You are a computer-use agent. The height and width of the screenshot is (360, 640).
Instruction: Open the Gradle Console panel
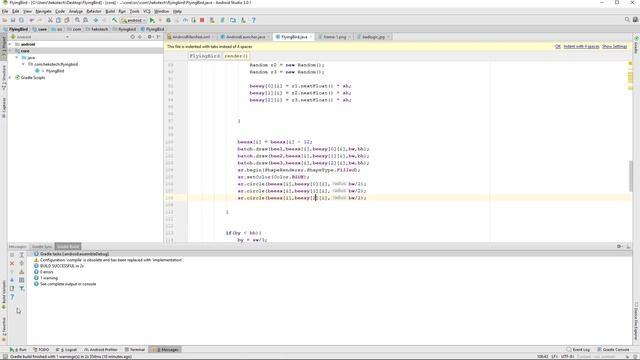pyautogui.click(x=613, y=350)
